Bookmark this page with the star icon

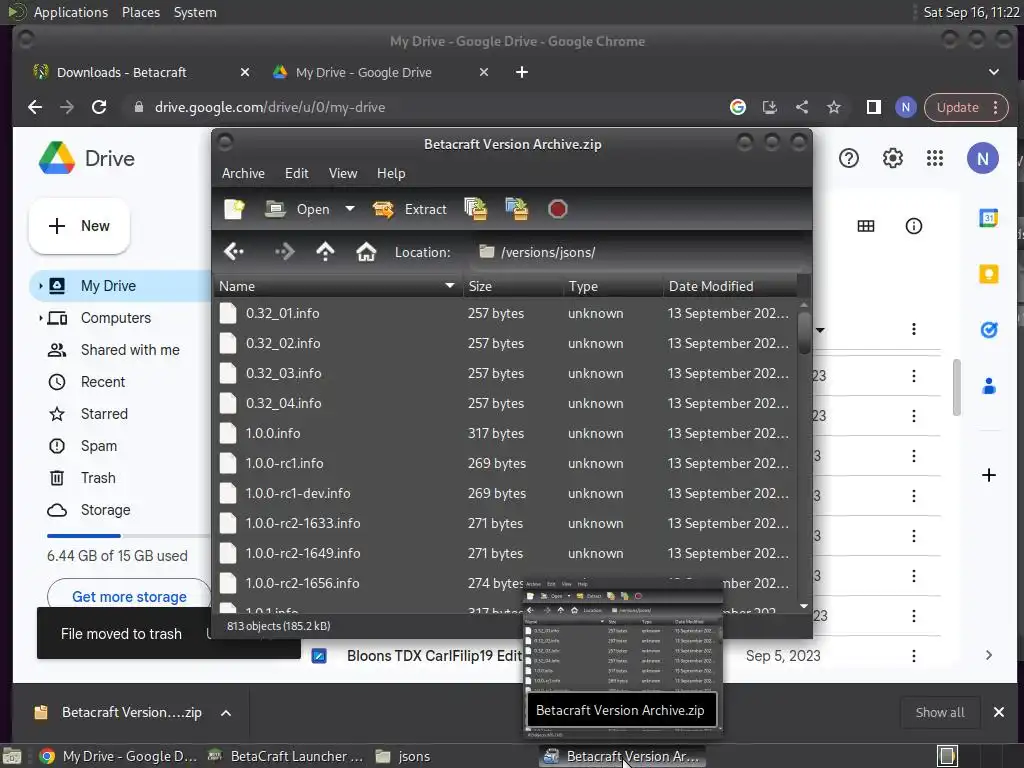(x=834, y=107)
